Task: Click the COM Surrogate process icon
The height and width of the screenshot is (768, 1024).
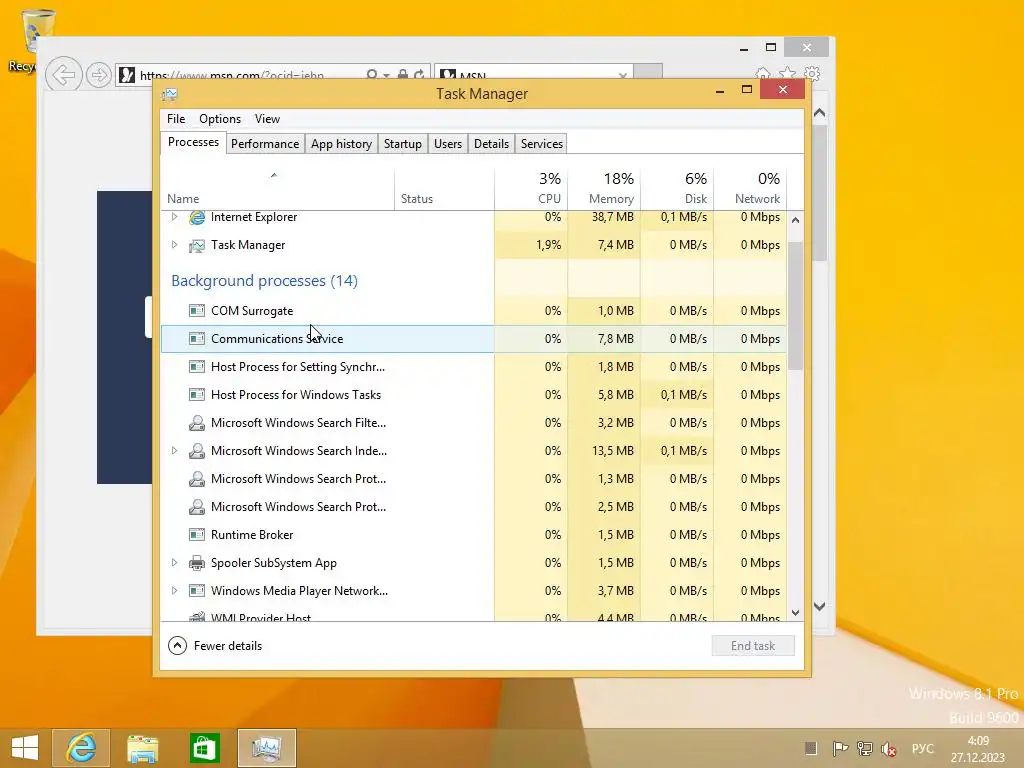Action: [197, 311]
